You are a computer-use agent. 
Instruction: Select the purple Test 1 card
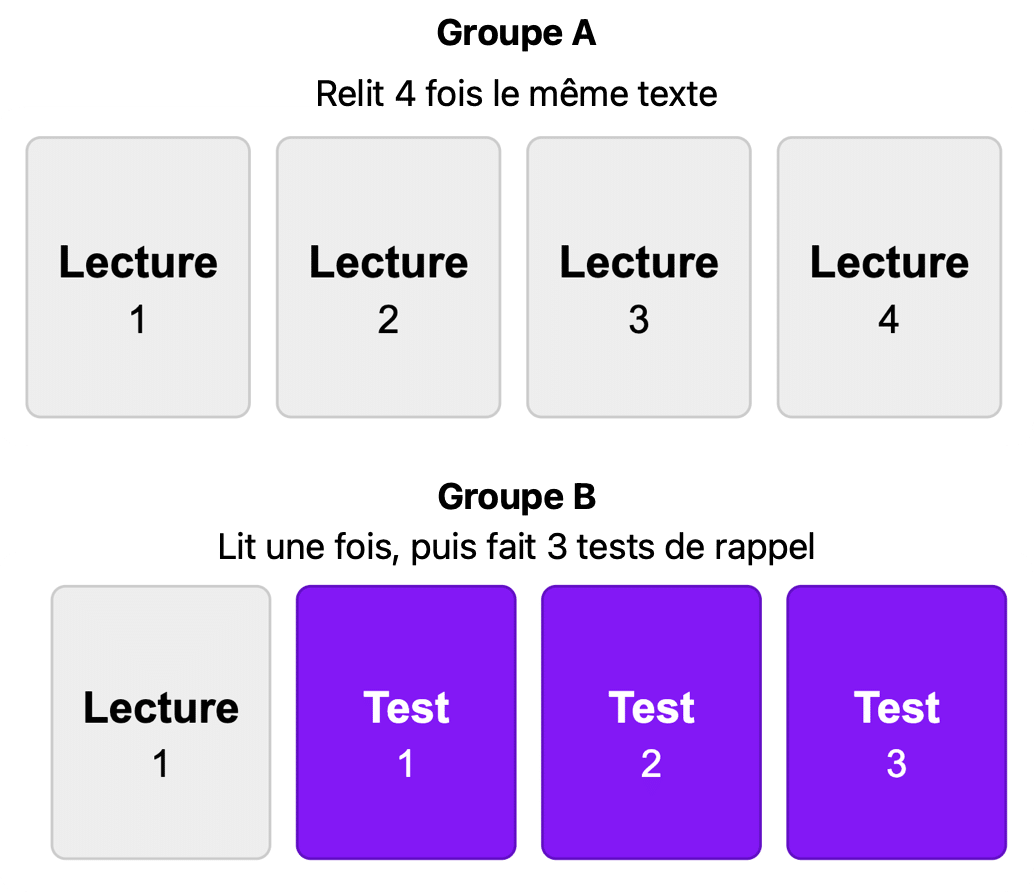point(406,722)
